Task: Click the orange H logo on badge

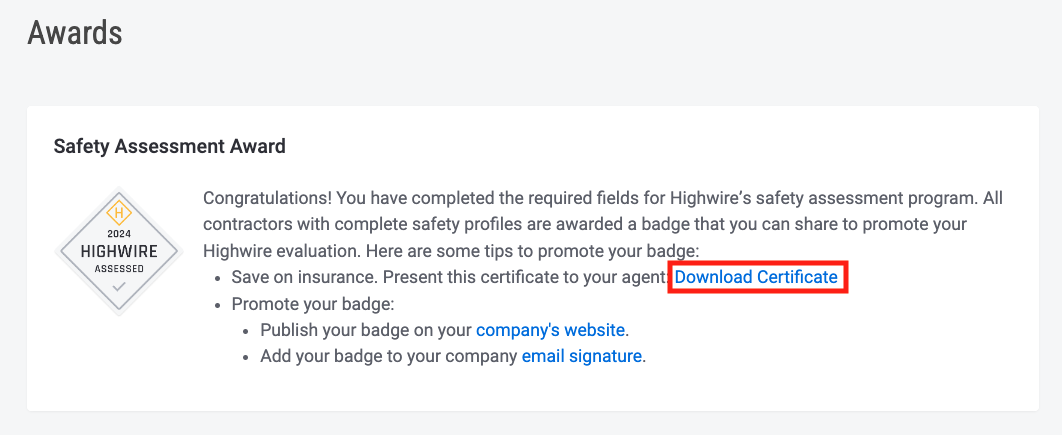Action: tap(119, 213)
